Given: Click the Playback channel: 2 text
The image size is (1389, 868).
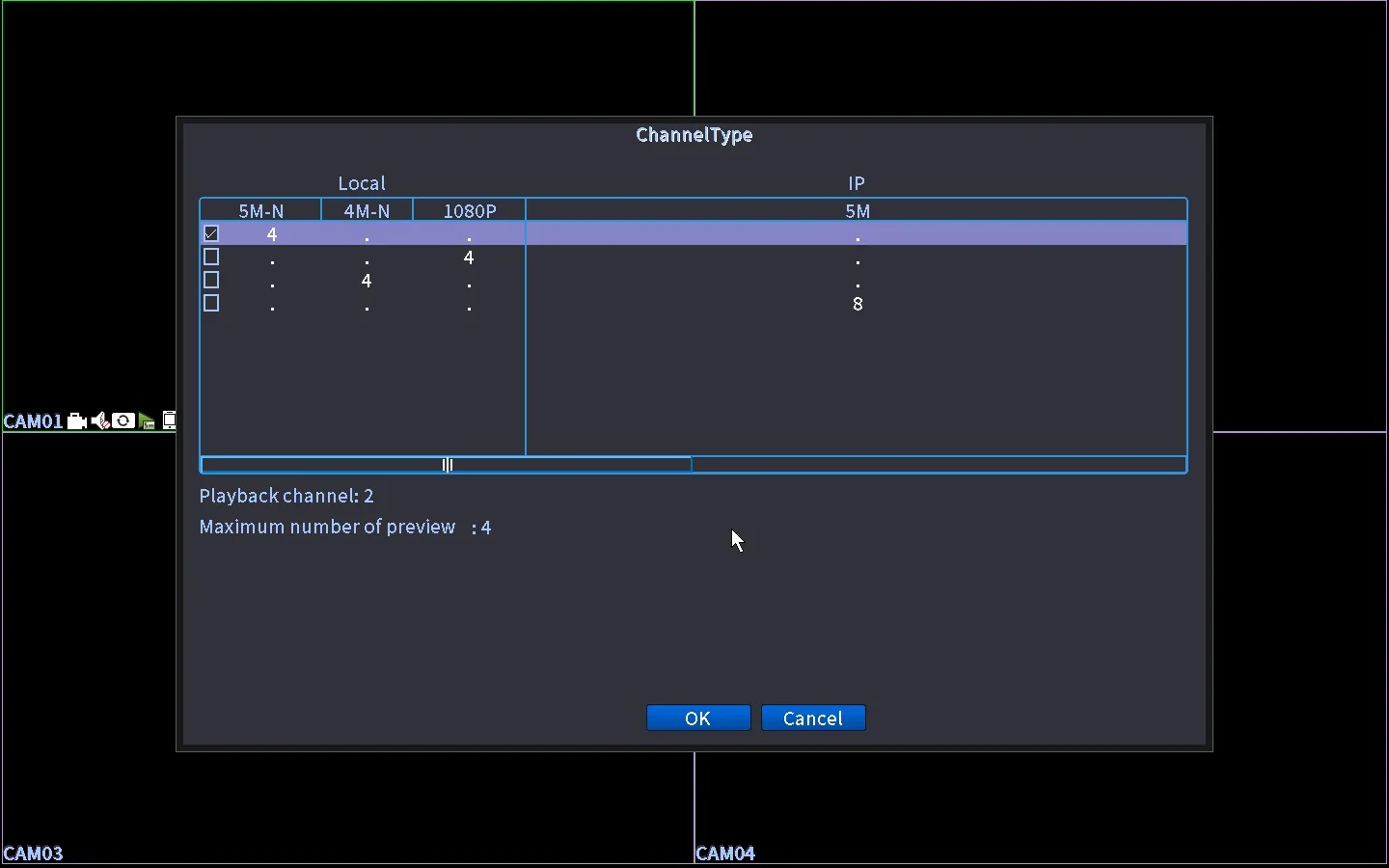Looking at the screenshot, I should coord(287,497).
